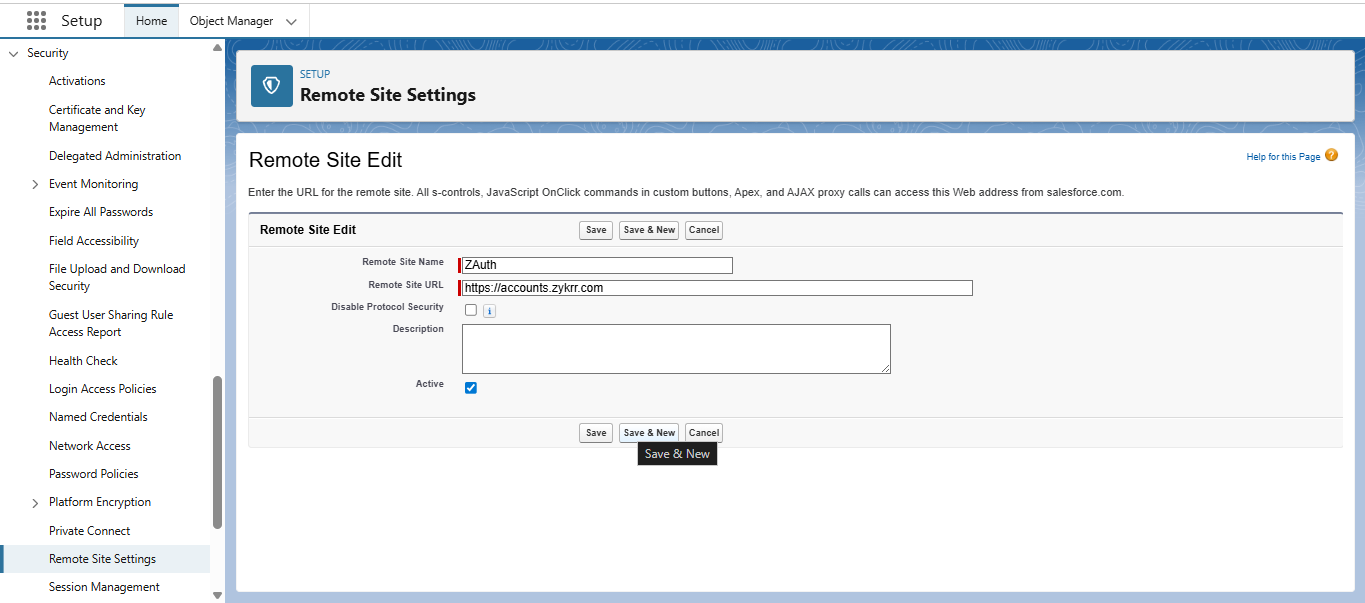Open Session Management in the sidebar

click(104, 587)
